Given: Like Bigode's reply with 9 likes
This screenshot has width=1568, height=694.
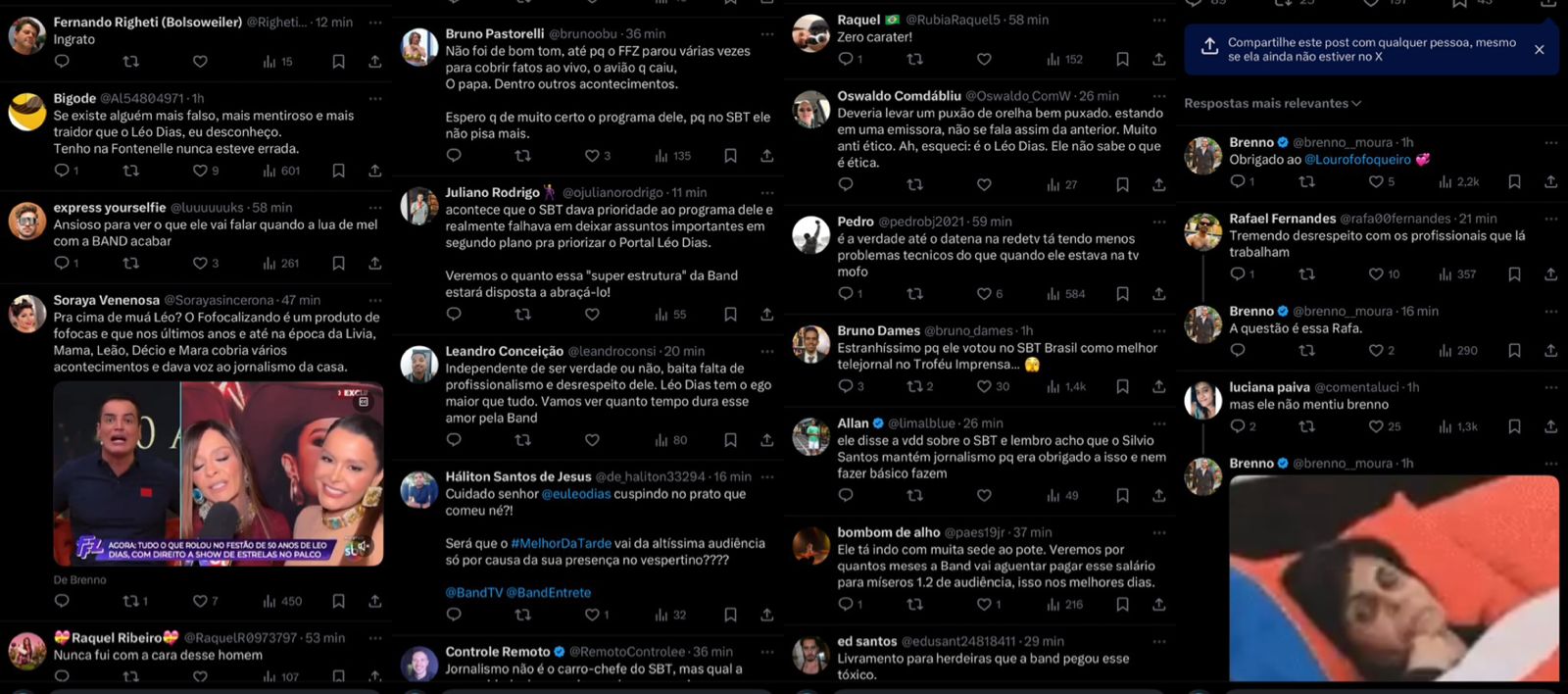Looking at the screenshot, I should (x=200, y=171).
